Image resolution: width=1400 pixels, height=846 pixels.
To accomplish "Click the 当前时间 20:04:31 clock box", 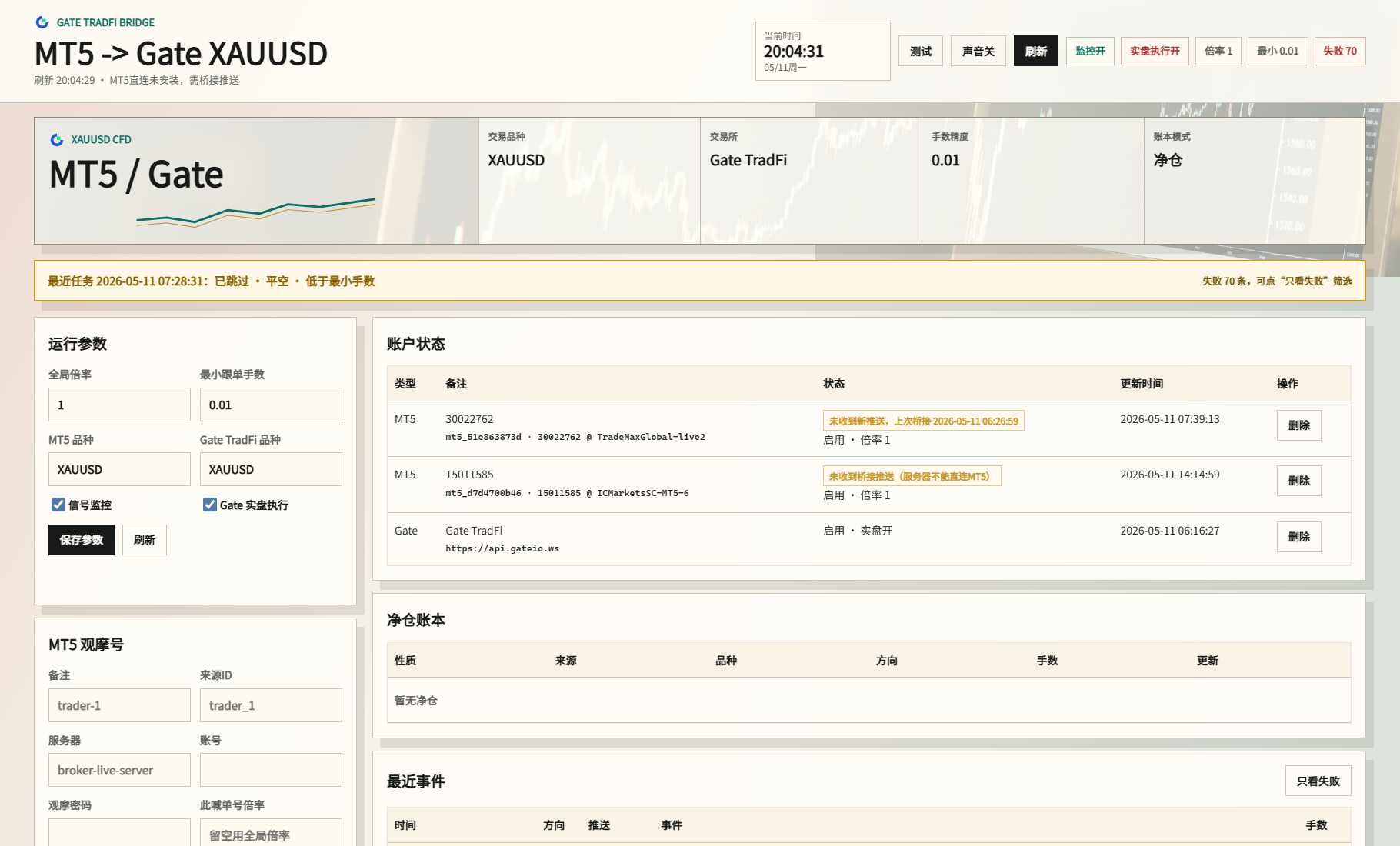I will (x=822, y=51).
